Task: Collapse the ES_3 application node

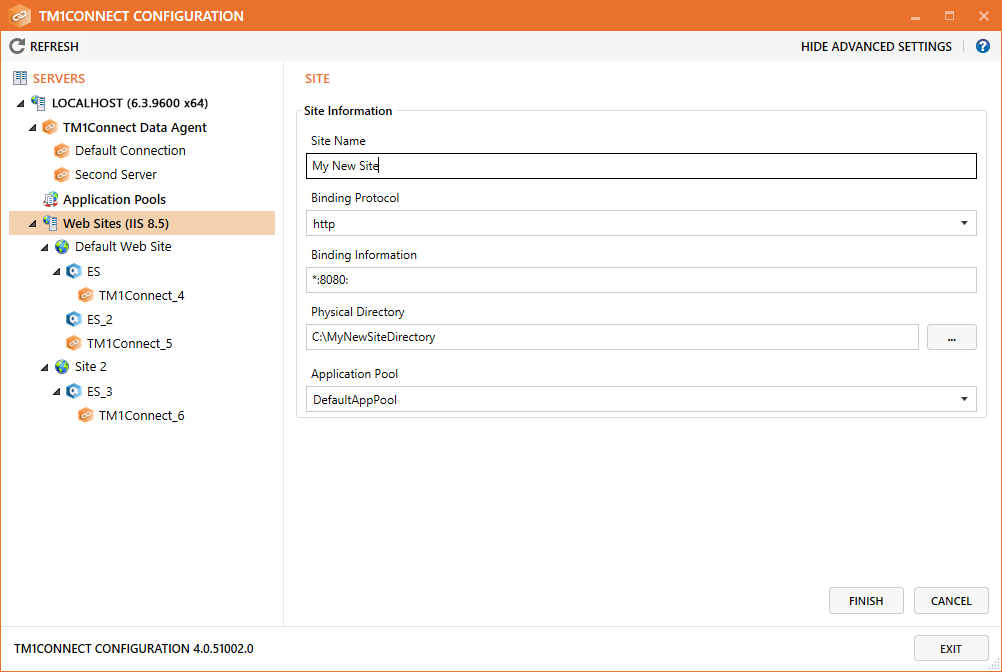Action: (x=57, y=392)
